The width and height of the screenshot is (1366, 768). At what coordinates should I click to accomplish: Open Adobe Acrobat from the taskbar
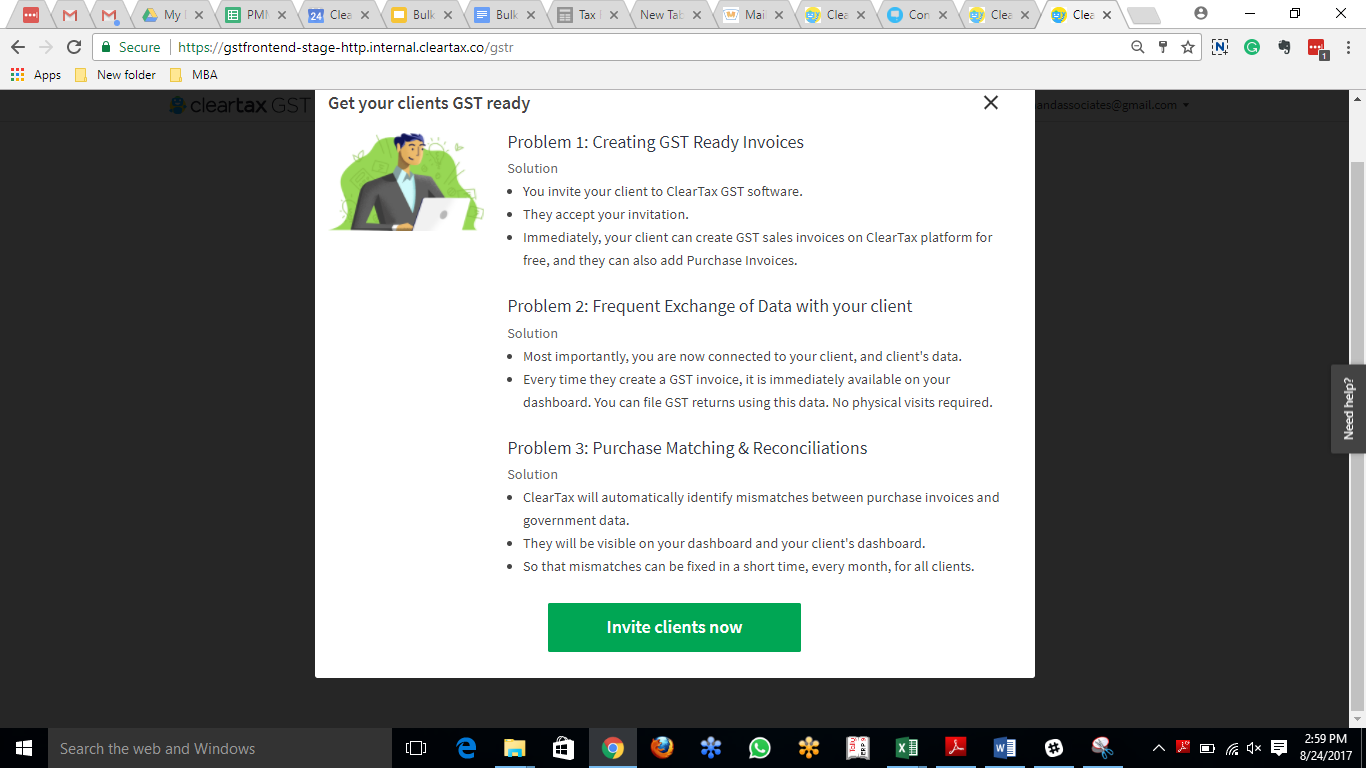click(956, 748)
